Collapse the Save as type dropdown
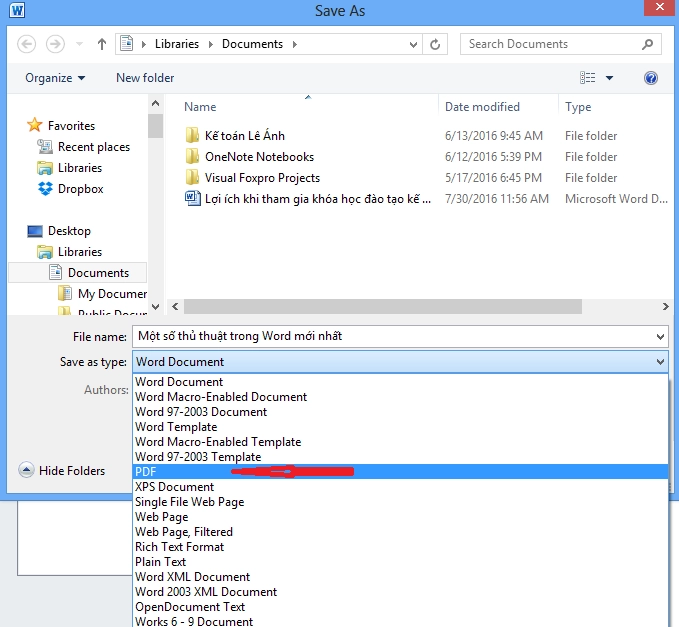 pyautogui.click(x=659, y=362)
